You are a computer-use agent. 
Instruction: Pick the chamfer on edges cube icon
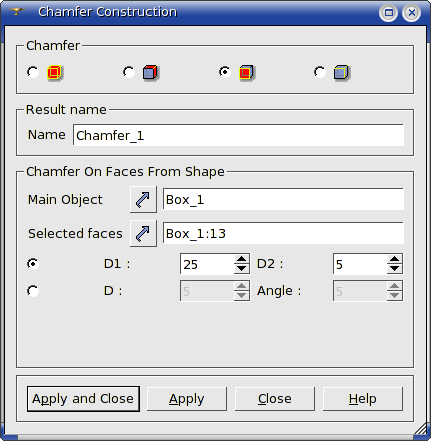click(341, 72)
